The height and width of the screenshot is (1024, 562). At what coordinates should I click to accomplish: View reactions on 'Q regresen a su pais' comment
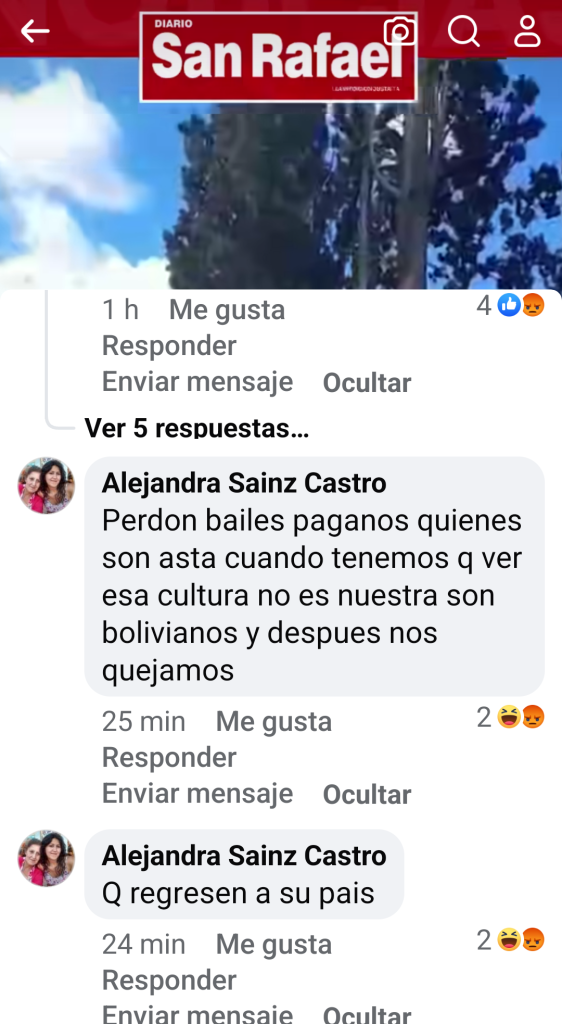pyautogui.click(x=510, y=940)
